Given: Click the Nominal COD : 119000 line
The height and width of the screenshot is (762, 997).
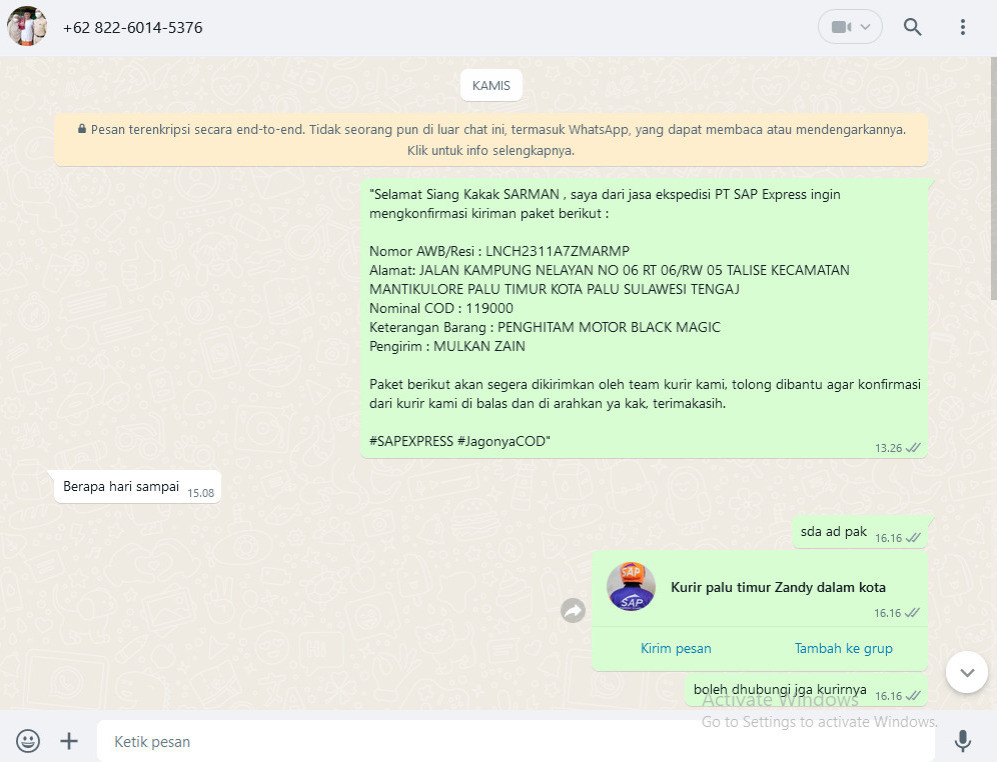Looking at the screenshot, I should coord(441,308).
